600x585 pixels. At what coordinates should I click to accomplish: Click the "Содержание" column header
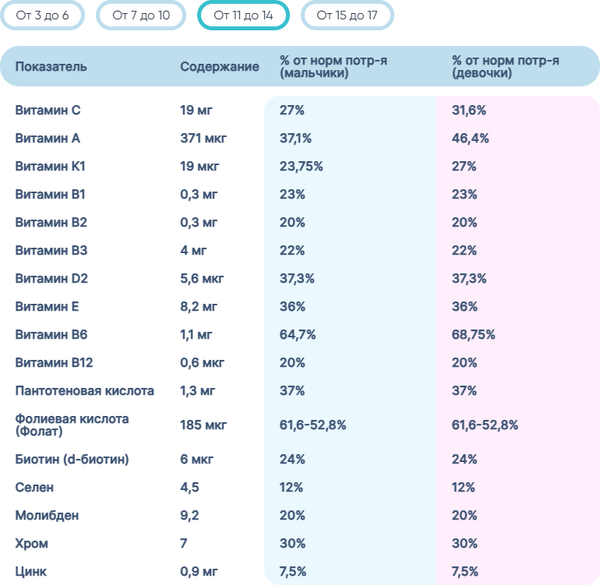point(219,67)
